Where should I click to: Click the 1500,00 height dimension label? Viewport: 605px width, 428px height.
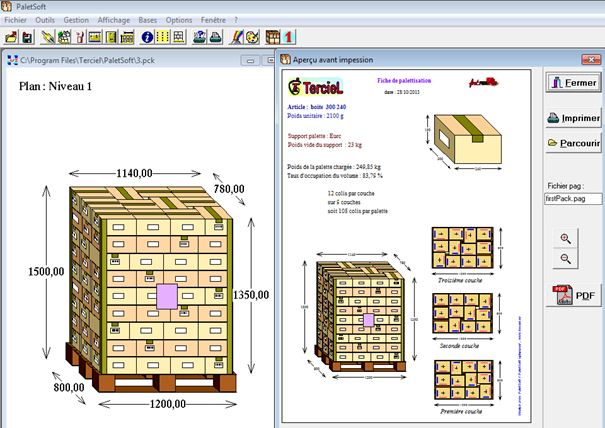click(46, 272)
